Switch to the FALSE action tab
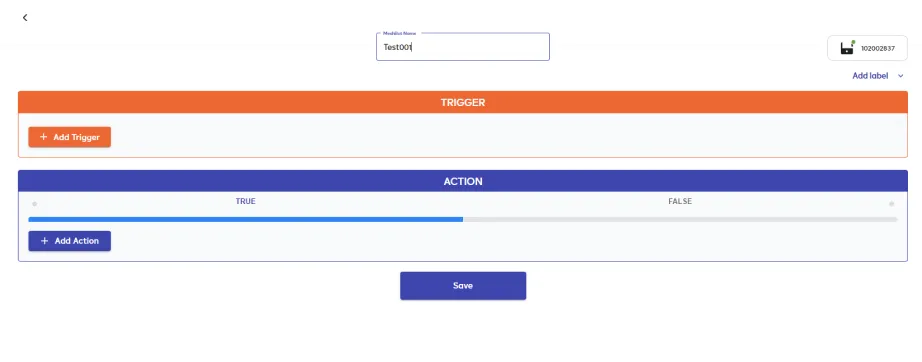This screenshot has width=922, height=362. [680, 202]
